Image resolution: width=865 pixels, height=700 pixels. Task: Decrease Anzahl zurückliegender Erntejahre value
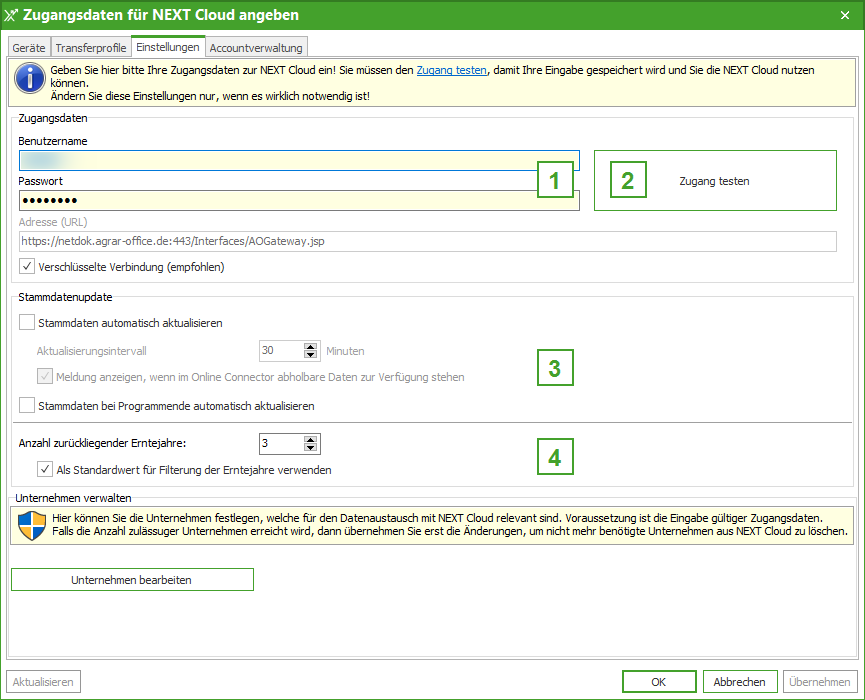click(311, 448)
